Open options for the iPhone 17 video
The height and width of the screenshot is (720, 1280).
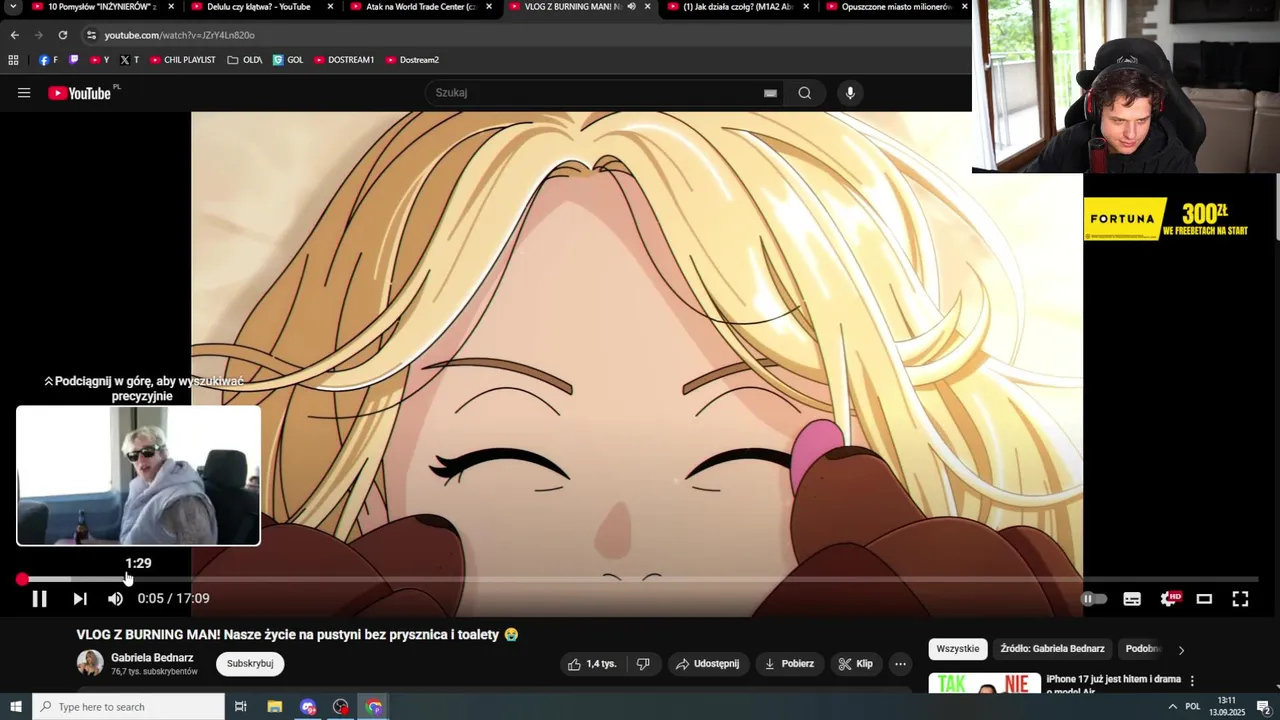[1192, 681]
